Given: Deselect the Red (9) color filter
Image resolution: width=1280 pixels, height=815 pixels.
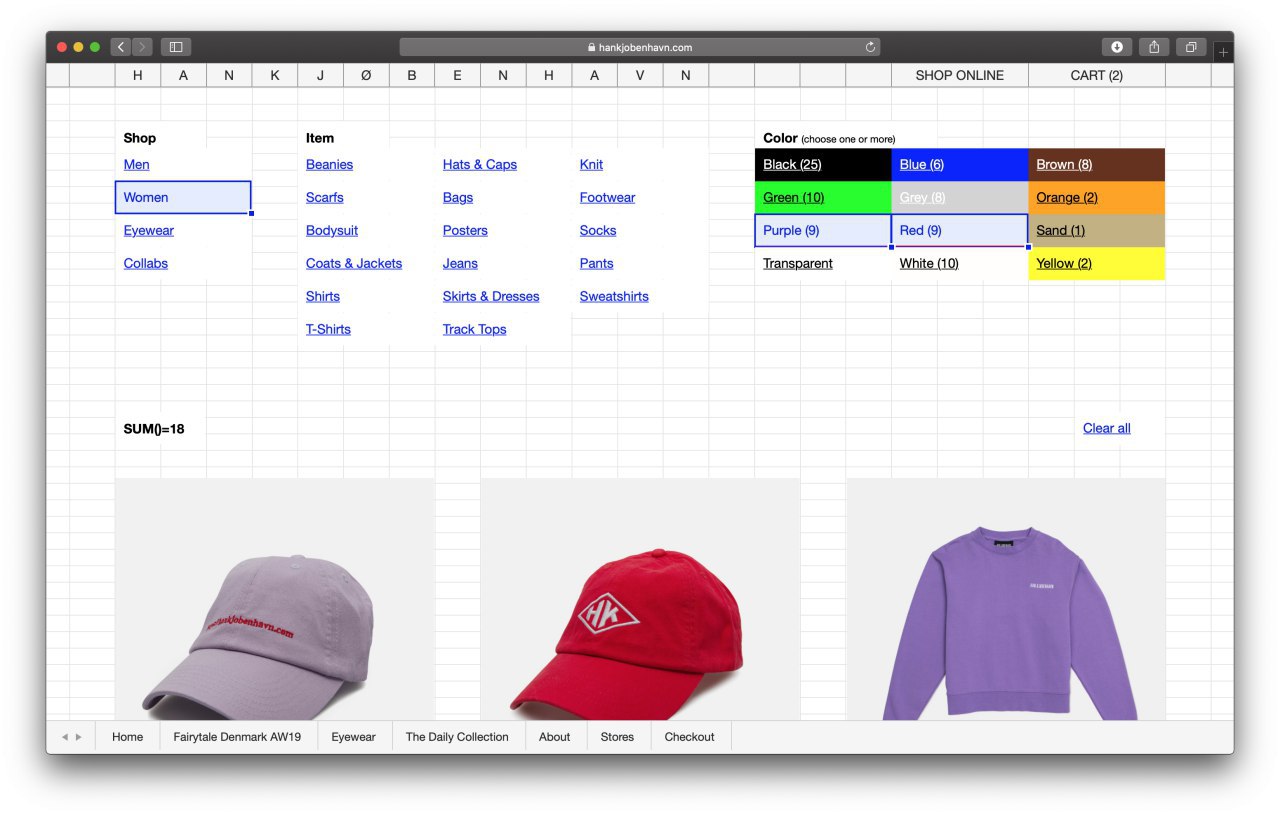Looking at the screenshot, I should pyautogui.click(x=959, y=230).
